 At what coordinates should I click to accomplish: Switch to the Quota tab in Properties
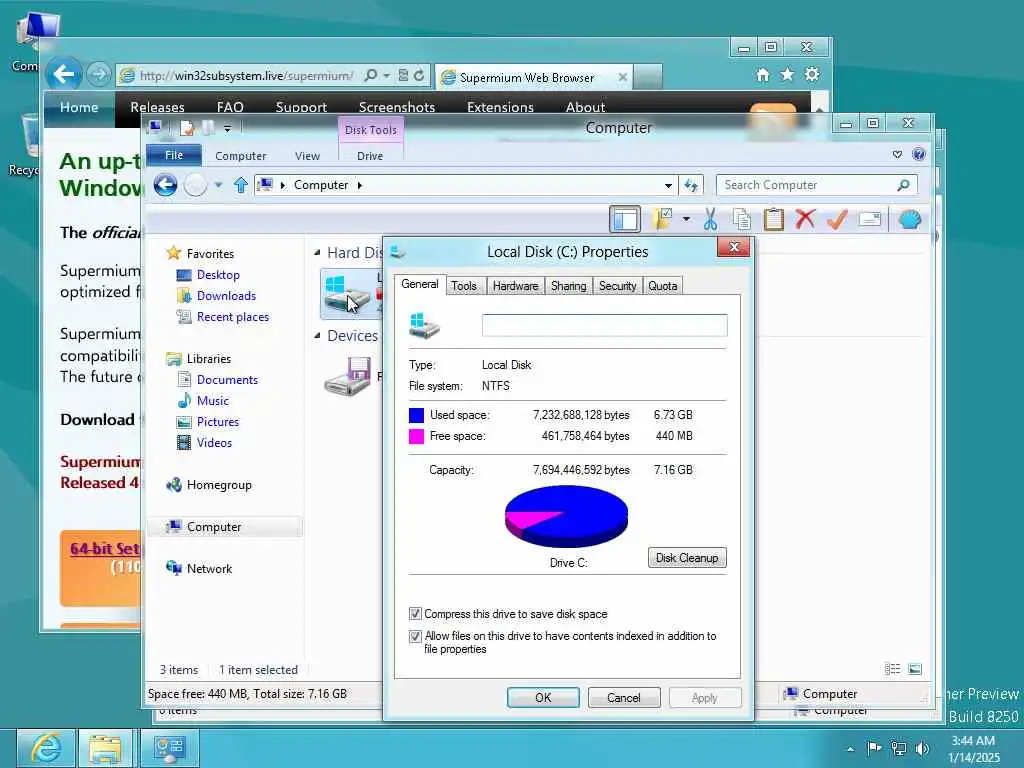662,286
